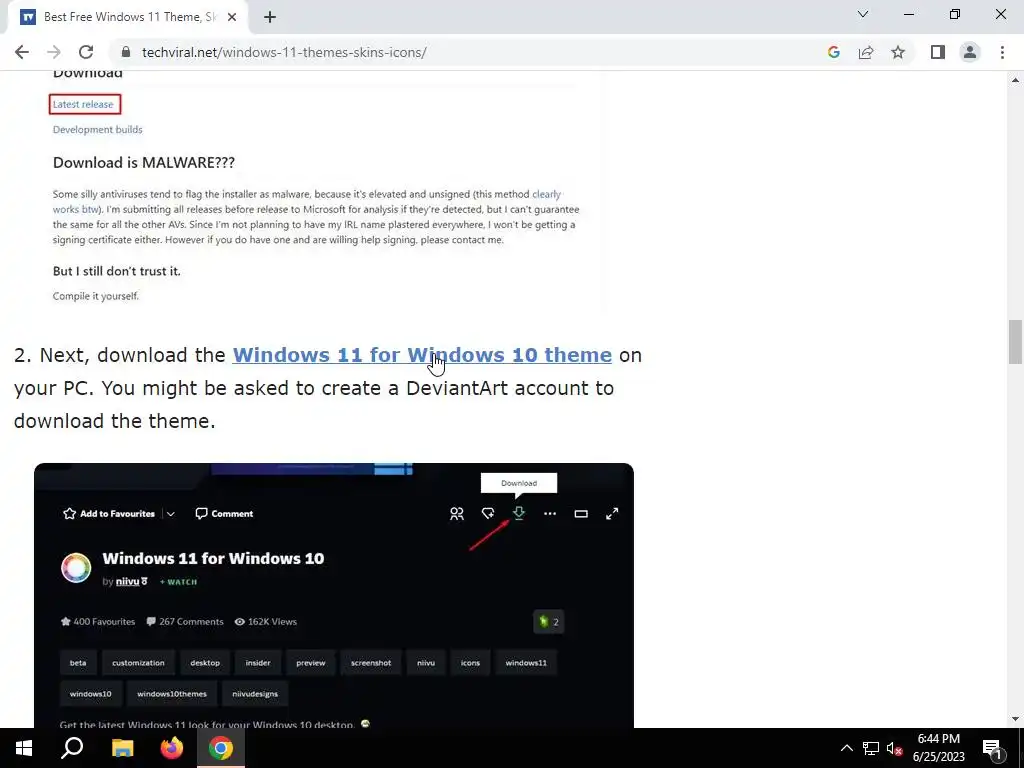This screenshot has height=768, width=1024.
Task: Select the Best Free Windows 11 Theme tab
Action: point(127,17)
